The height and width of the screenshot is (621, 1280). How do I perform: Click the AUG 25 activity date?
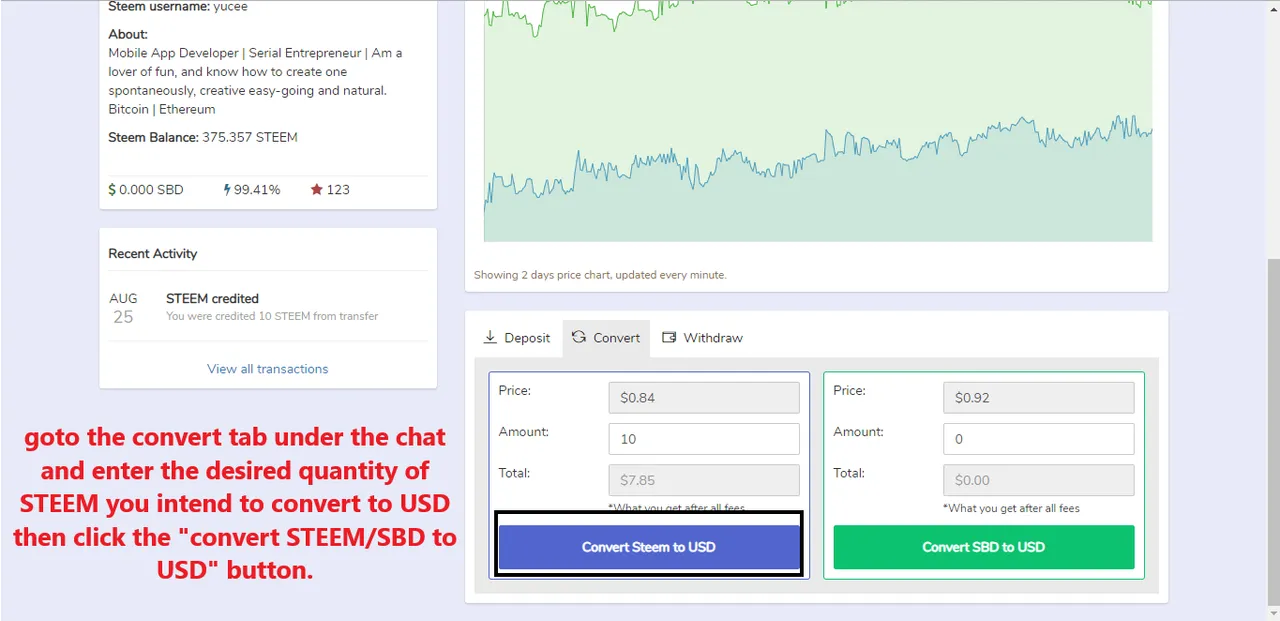click(x=123, y=308)
